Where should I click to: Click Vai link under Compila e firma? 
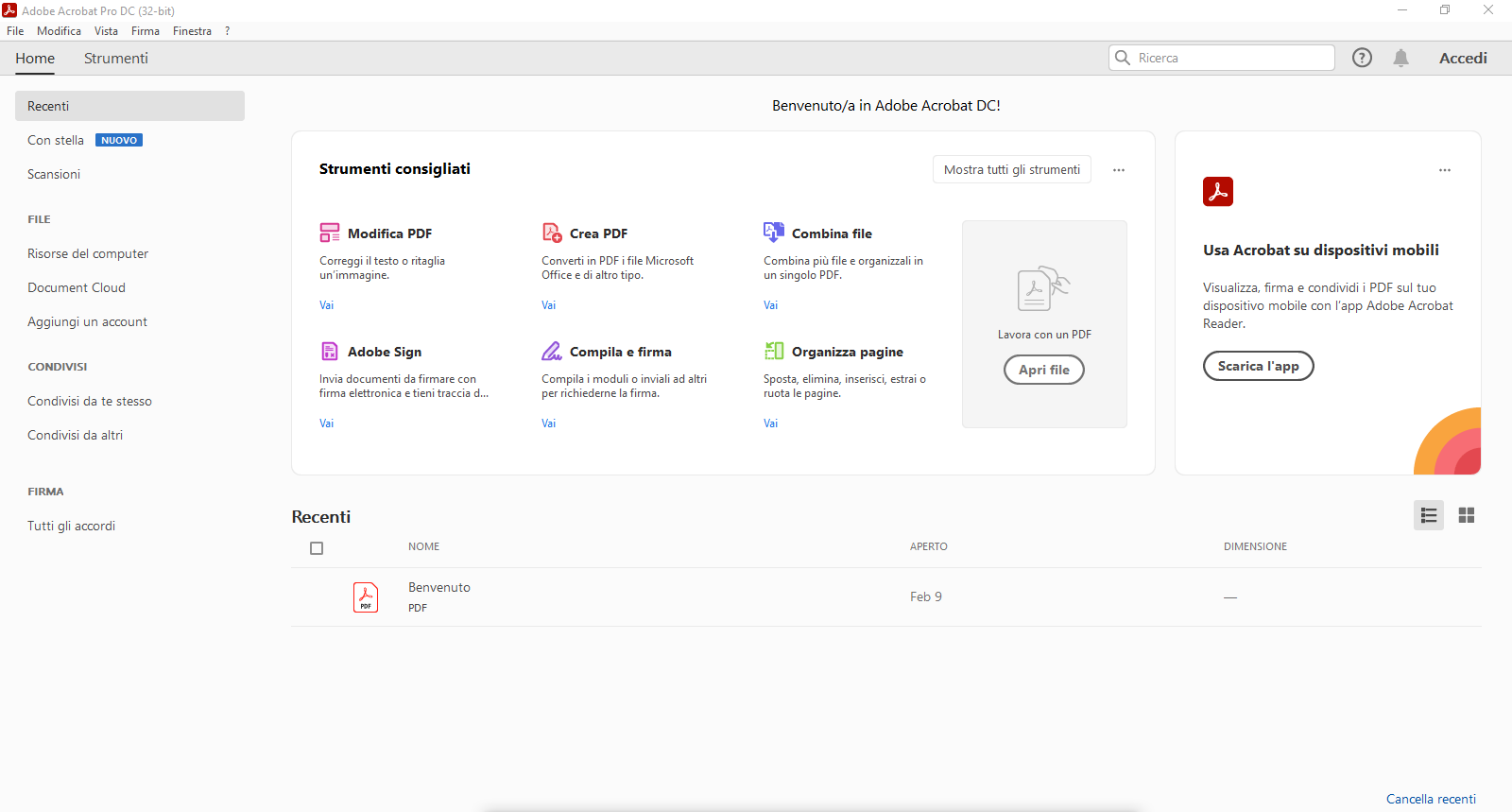(x=548, y=423)
